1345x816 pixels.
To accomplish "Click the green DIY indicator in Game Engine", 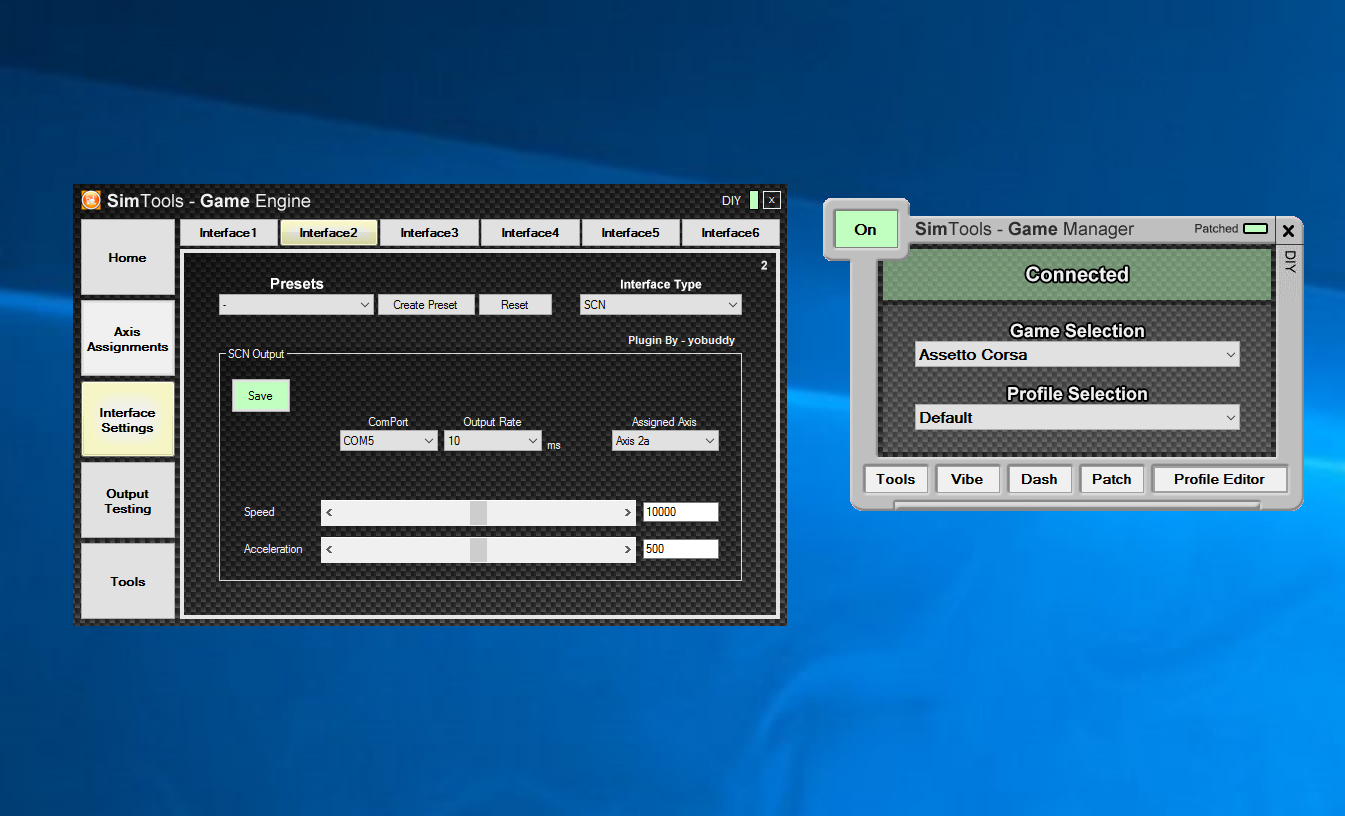I will (x=754, y=200).
